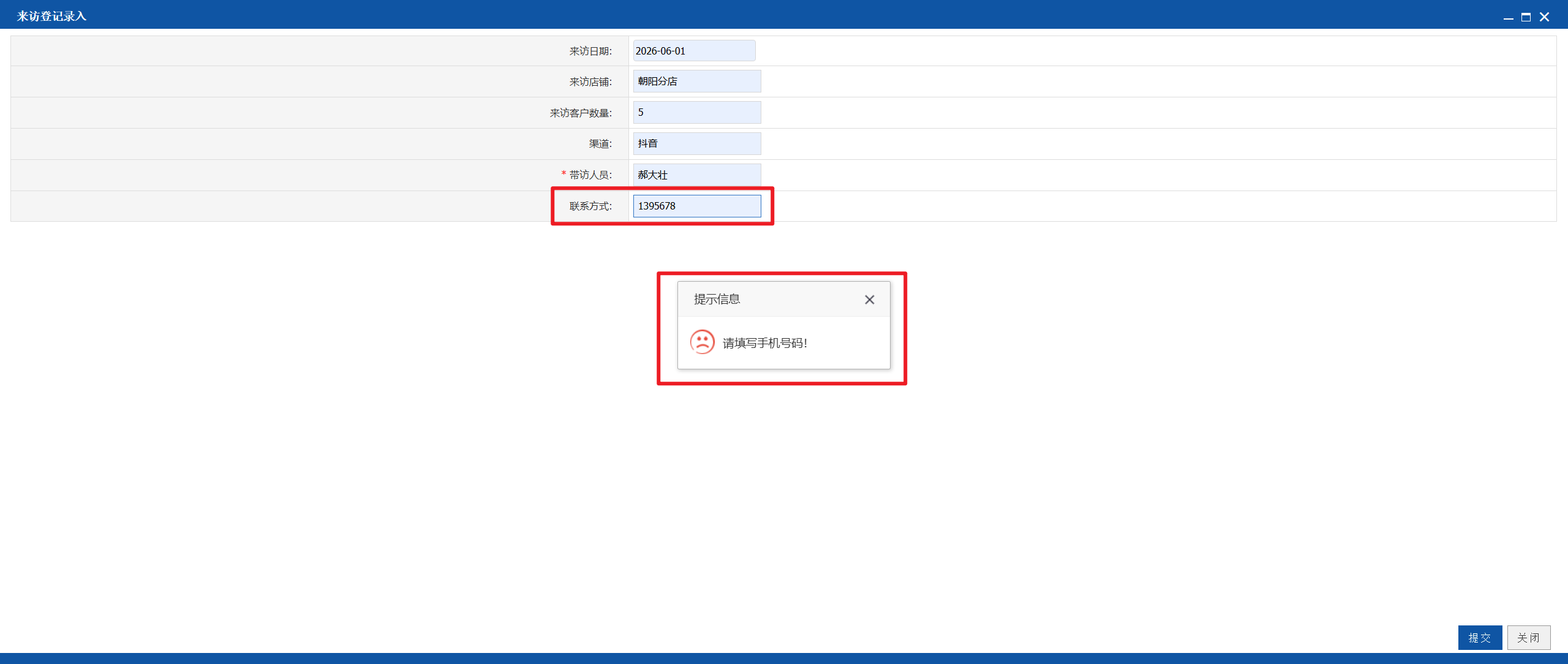
Task: Open the 来访店铺 selector showing 朝阳分店
Action: click(697, 81)
